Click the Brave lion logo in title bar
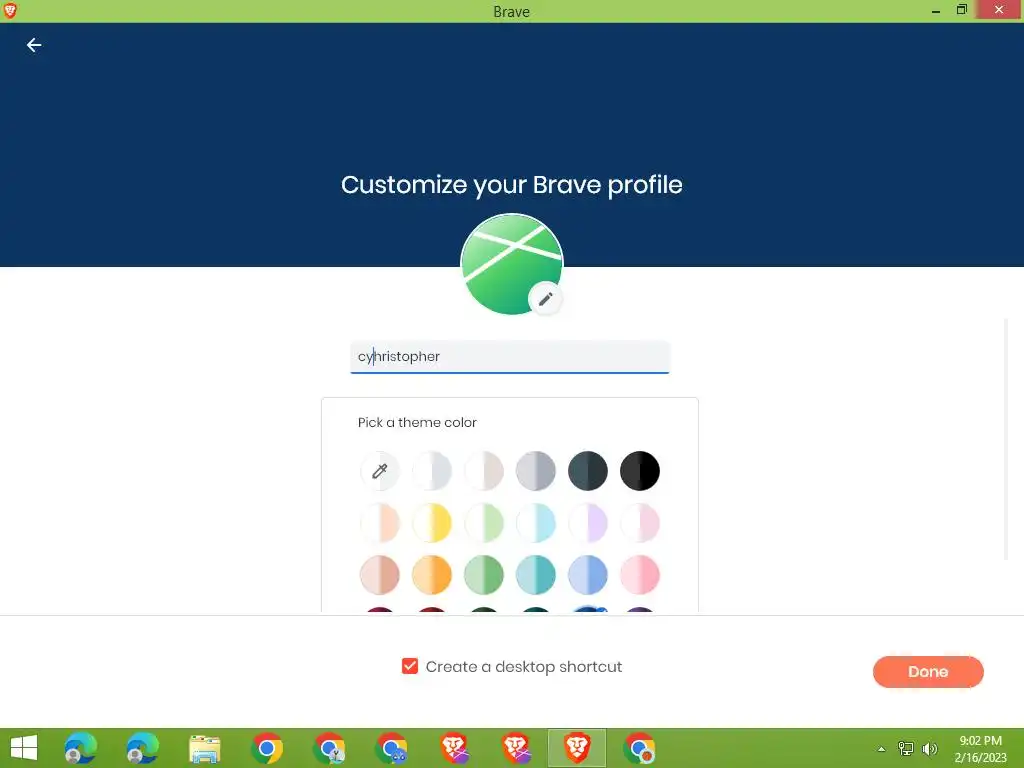1024x768 pixels. [x=10, y=10]
